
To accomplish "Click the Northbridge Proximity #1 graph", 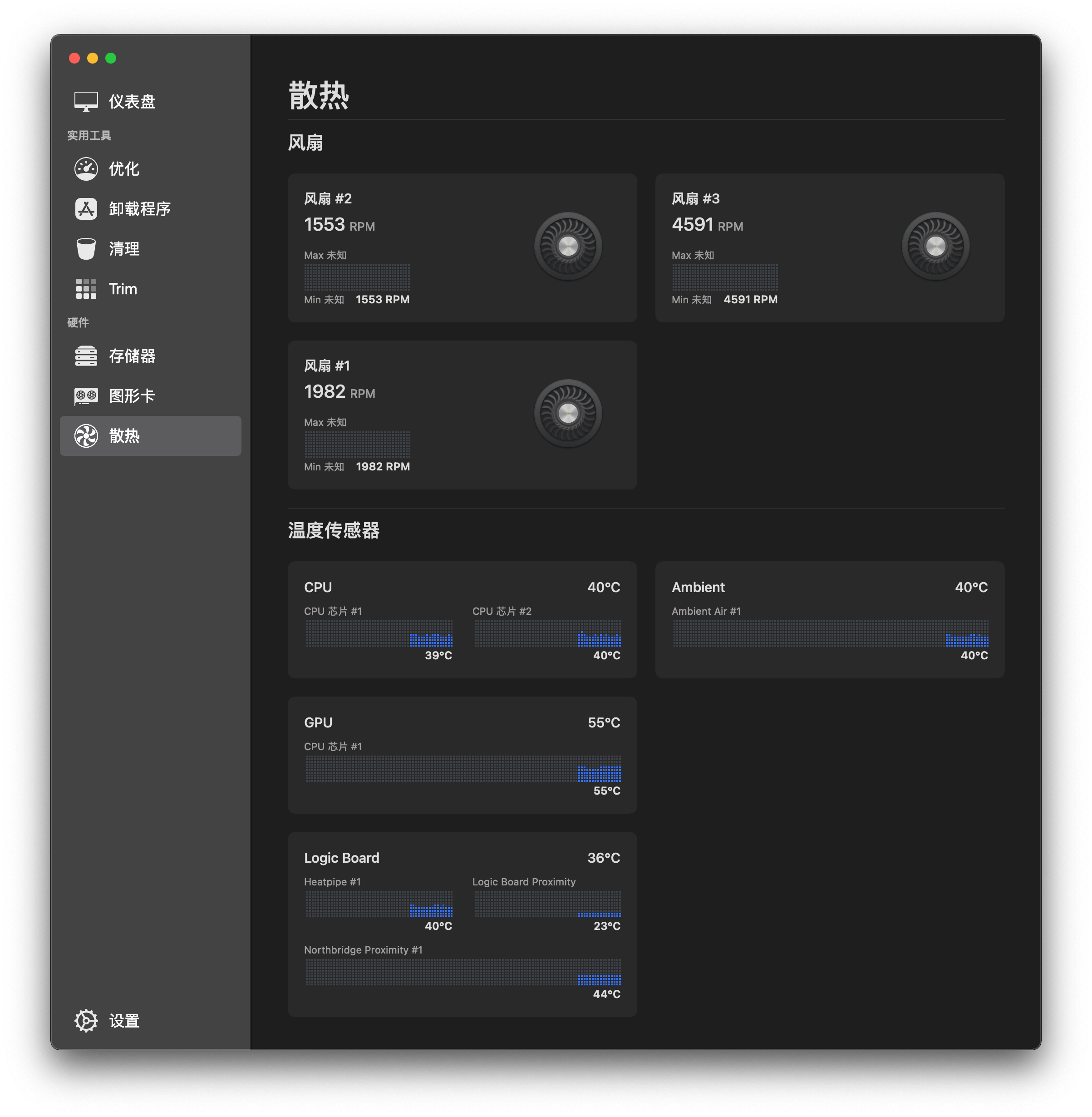I will pyautogui.click(x=462, y=973).
